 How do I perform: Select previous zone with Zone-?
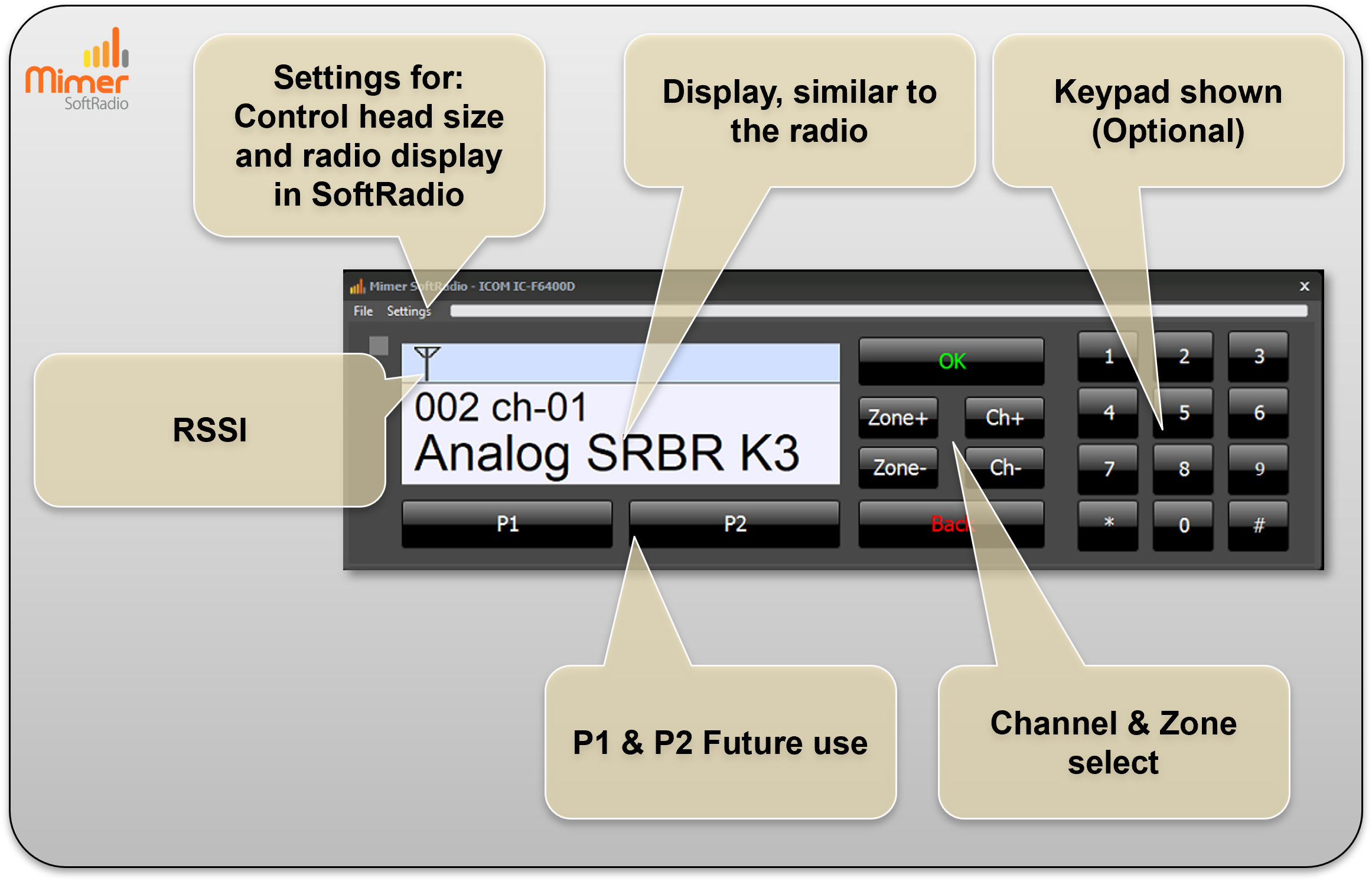click(898, 468)
